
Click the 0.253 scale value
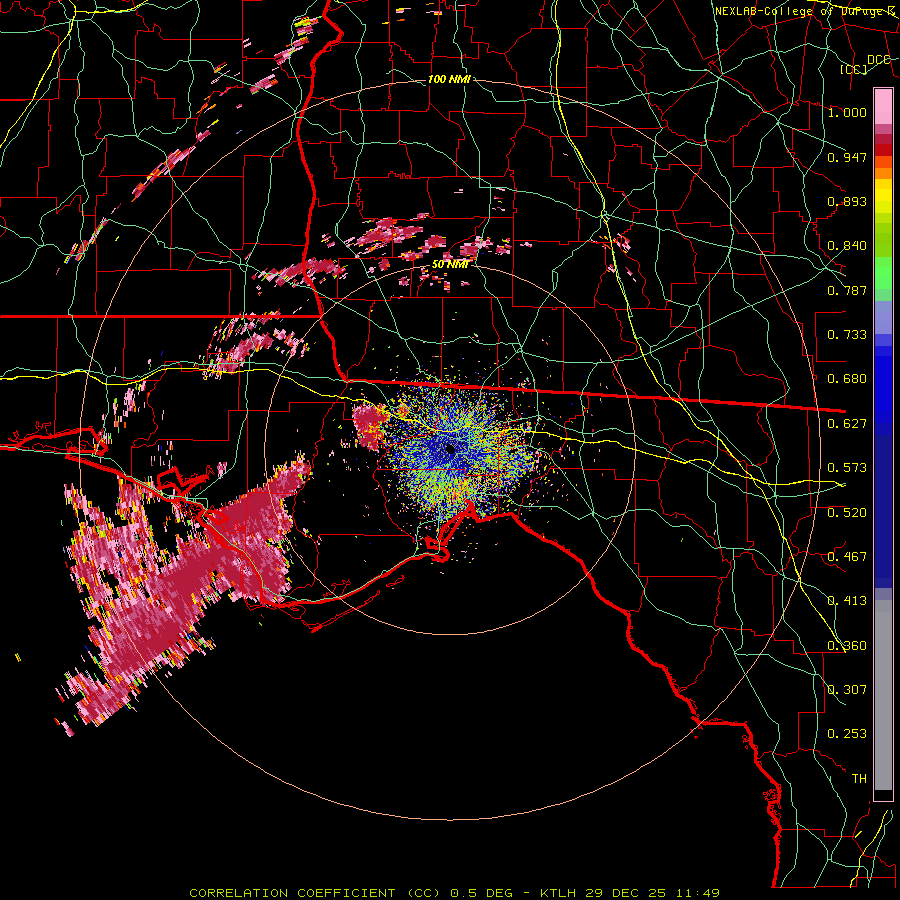click(847, 734)
